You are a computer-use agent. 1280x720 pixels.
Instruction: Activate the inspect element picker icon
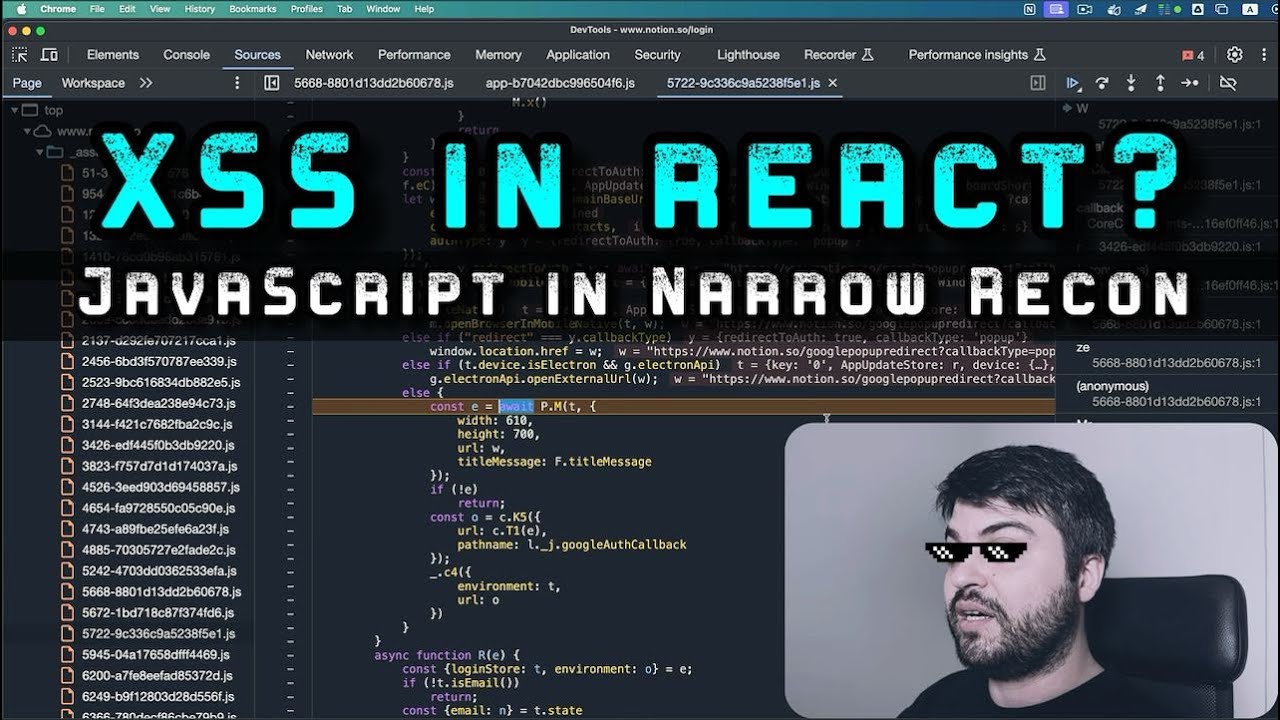tap(20, 55)
